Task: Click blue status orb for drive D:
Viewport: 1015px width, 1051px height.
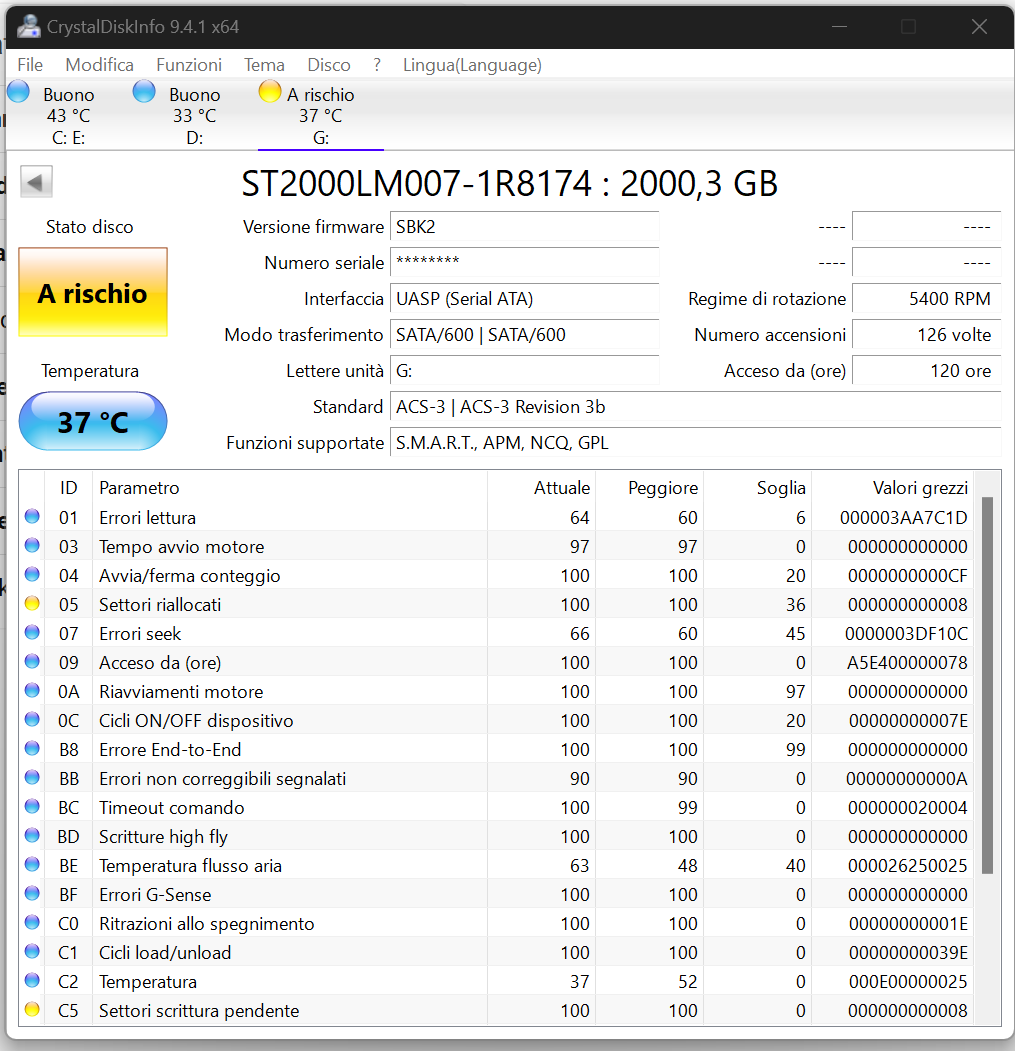Action: [144, 91]
